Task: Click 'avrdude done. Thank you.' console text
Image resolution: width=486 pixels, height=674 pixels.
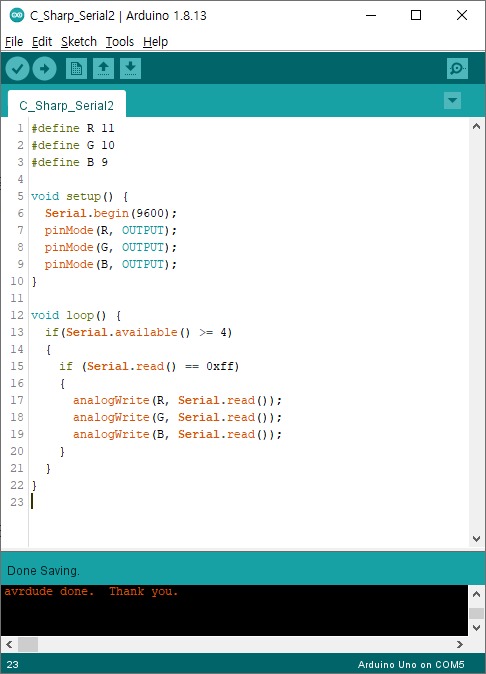Action: pyautogui.click(x=91, y=591)
